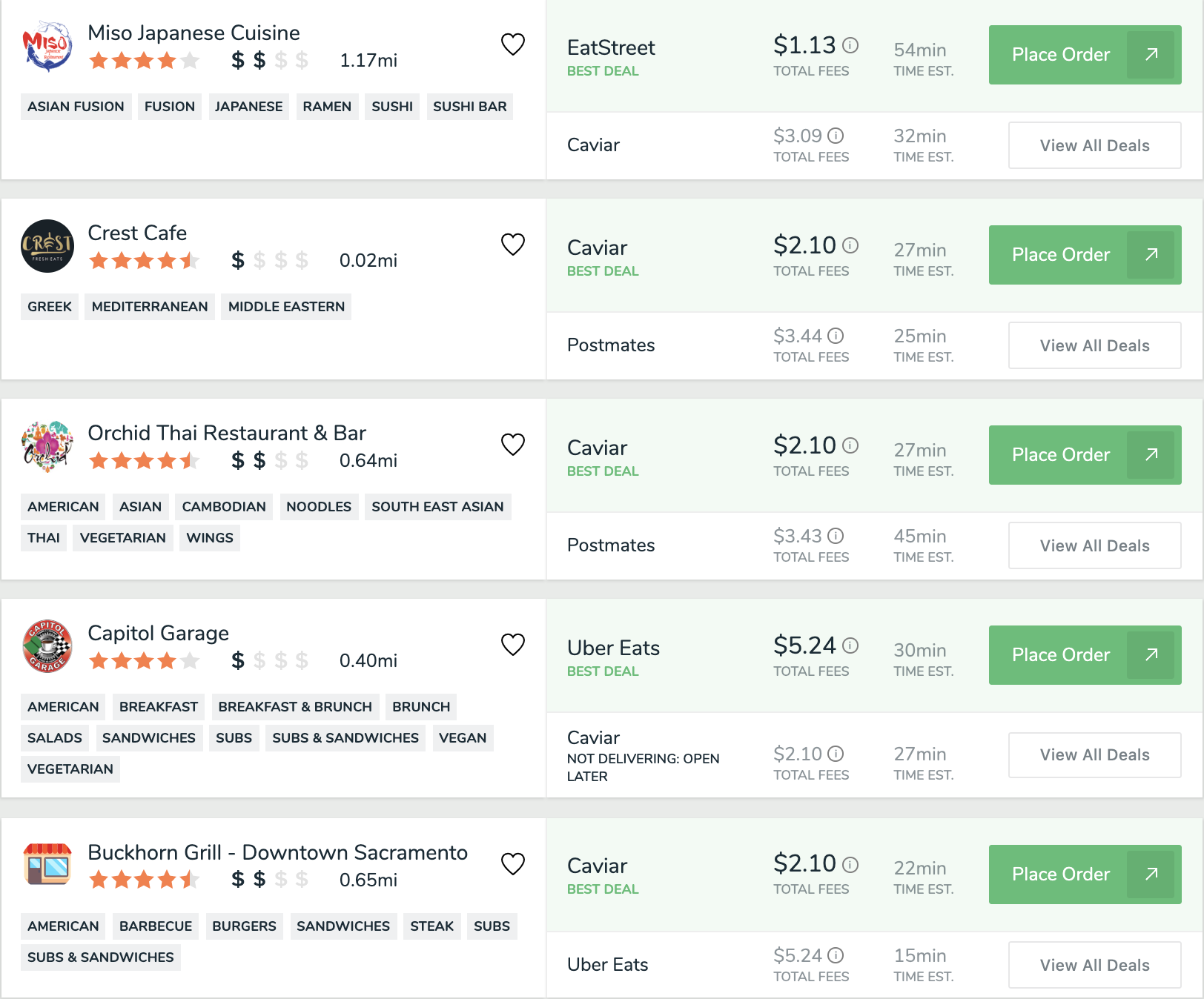Select the THAI cuisine tag
The width and height of the screenshot is (1204, 999).
(x=44, y=538)
